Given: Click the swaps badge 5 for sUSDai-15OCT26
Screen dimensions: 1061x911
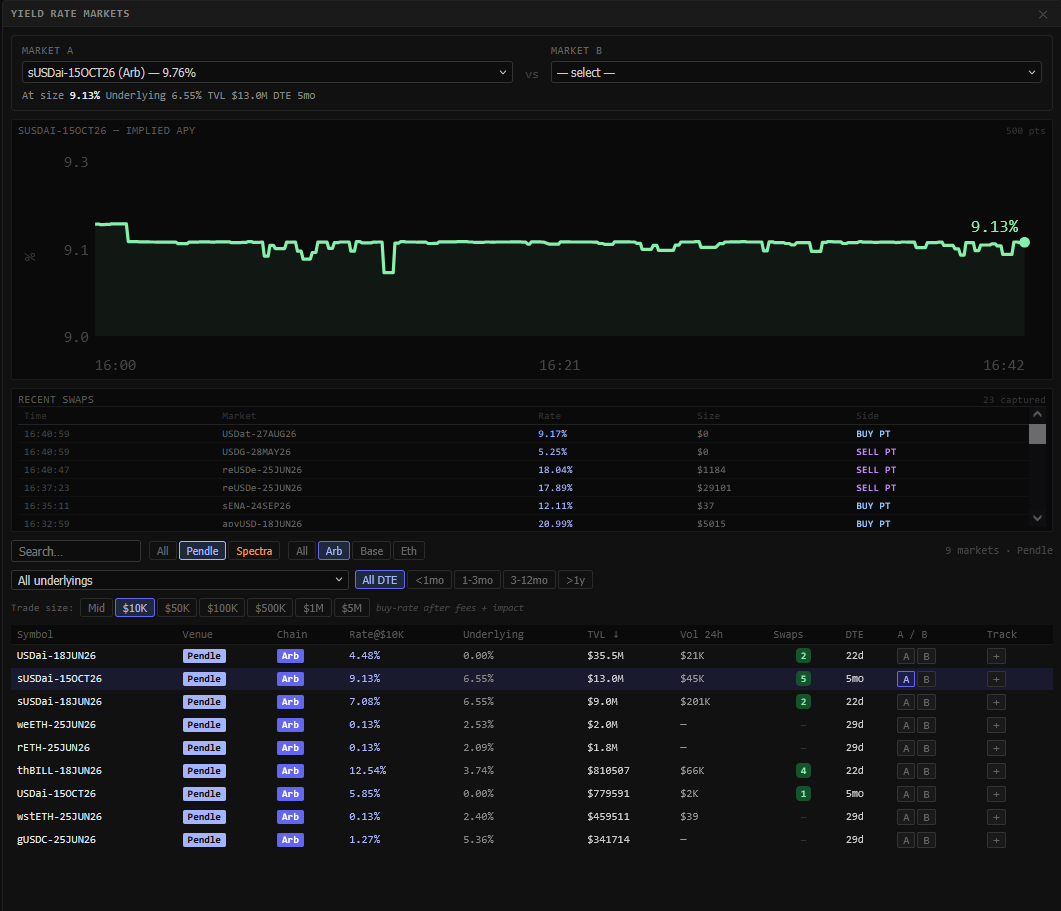Looking at the screenshot, I should 803,679.
